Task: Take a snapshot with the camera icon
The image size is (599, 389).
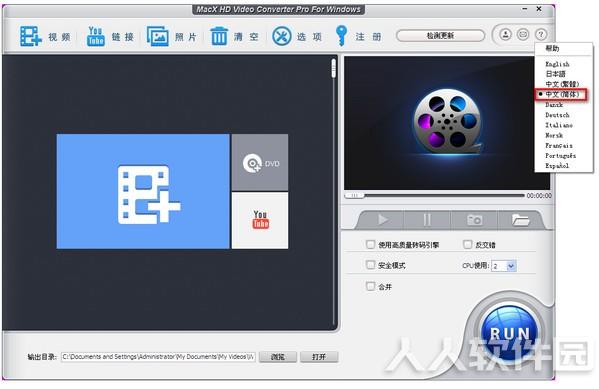Action: pos(474,220)
